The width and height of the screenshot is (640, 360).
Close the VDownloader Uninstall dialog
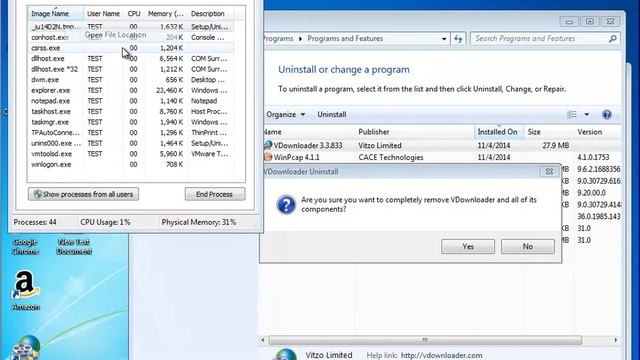549,171
